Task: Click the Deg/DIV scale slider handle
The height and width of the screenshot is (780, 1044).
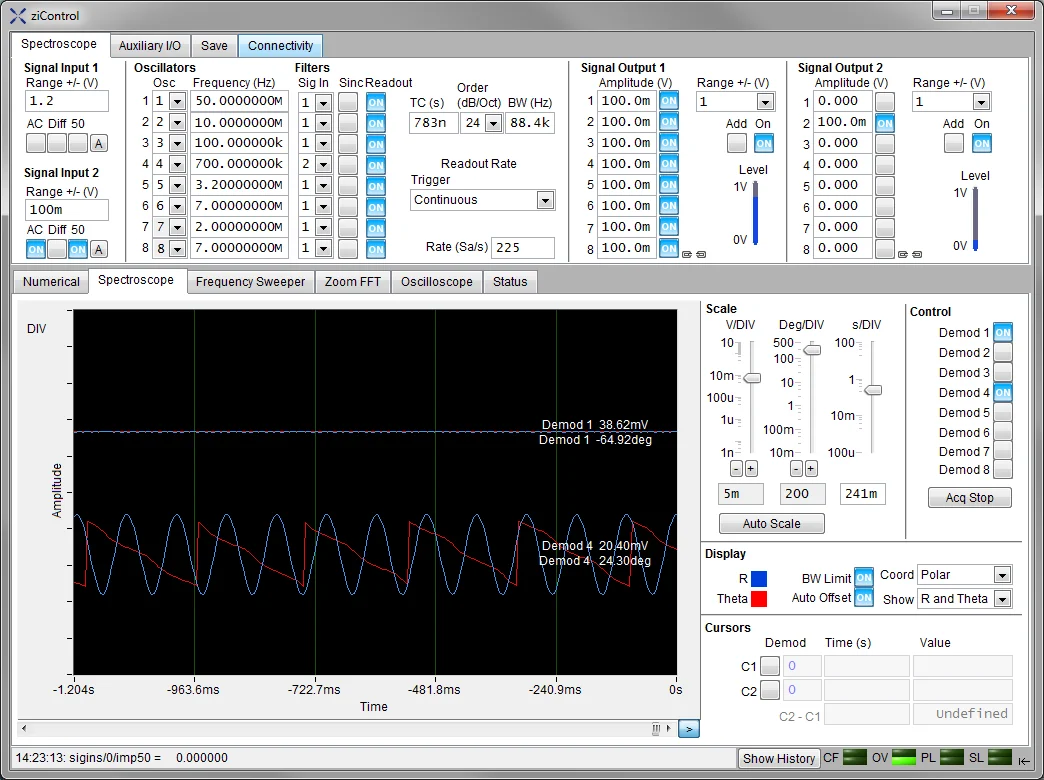Action: click(x=812, y=350)
